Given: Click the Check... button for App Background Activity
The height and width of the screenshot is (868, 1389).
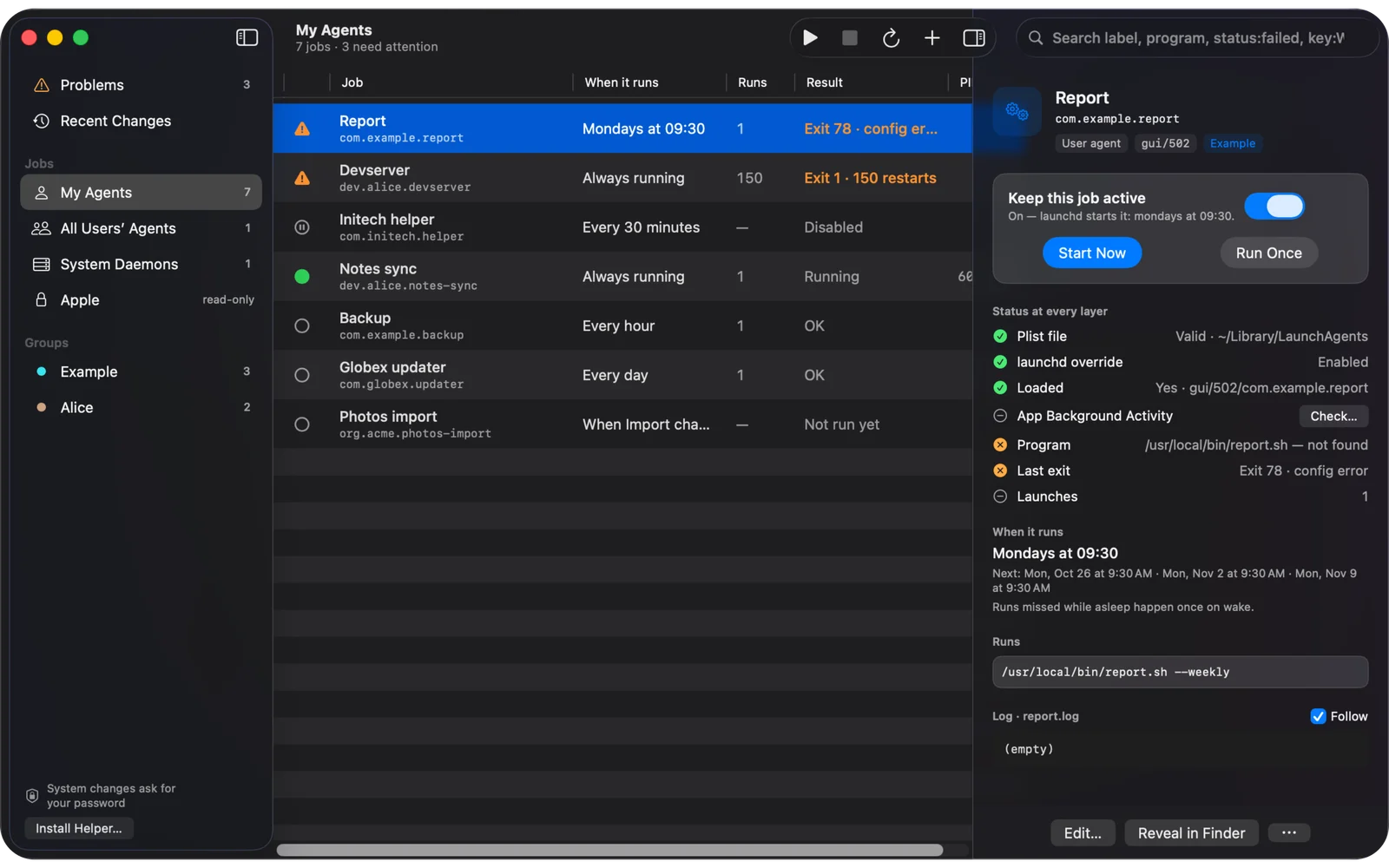Looking at the screenshot, I should click(1333, 417).
